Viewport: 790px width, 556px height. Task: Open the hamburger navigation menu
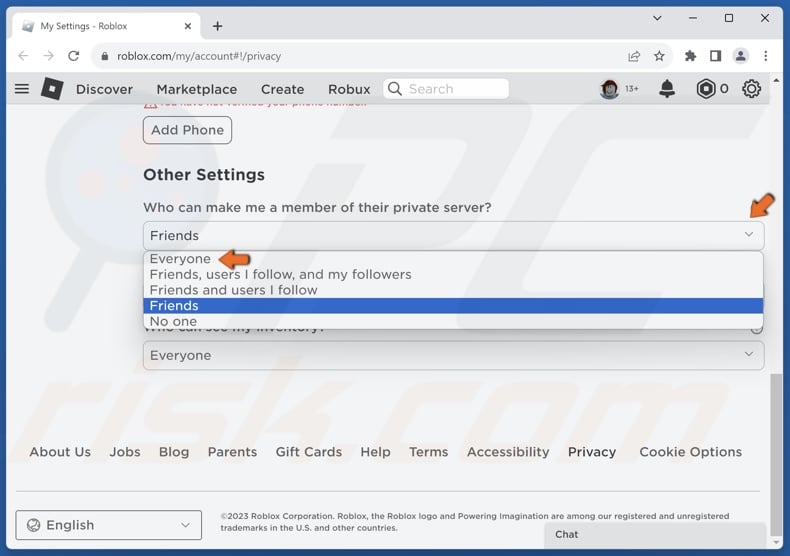click(x=22, y=89)
